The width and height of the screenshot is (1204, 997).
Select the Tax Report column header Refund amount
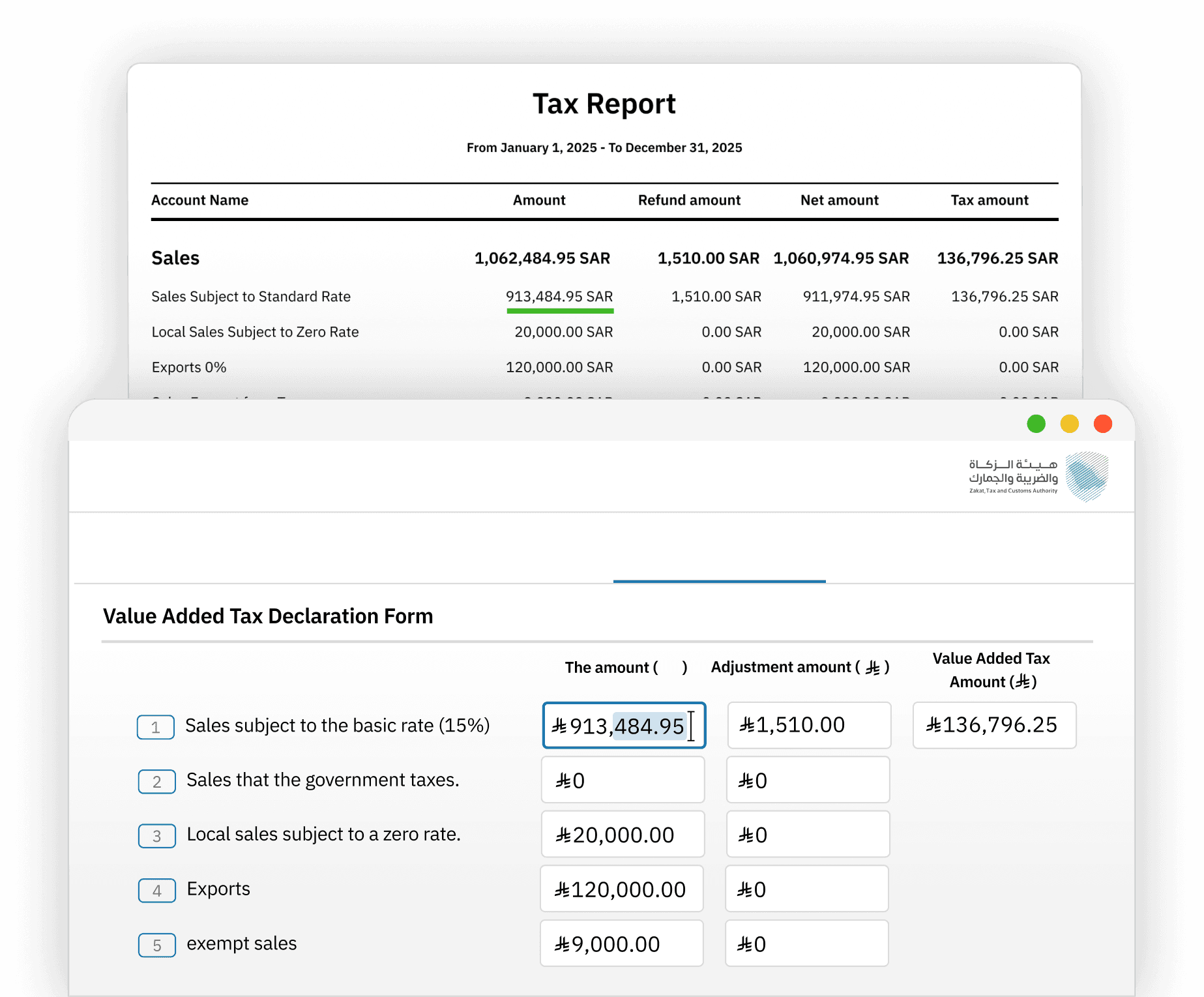[688, 200]
